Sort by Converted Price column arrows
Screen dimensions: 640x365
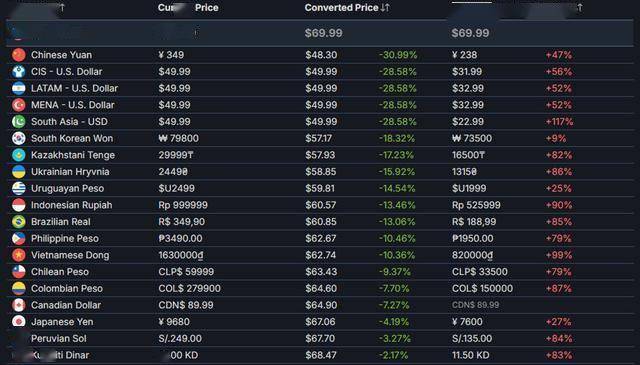pyautogui.click(x=385, y=7)
